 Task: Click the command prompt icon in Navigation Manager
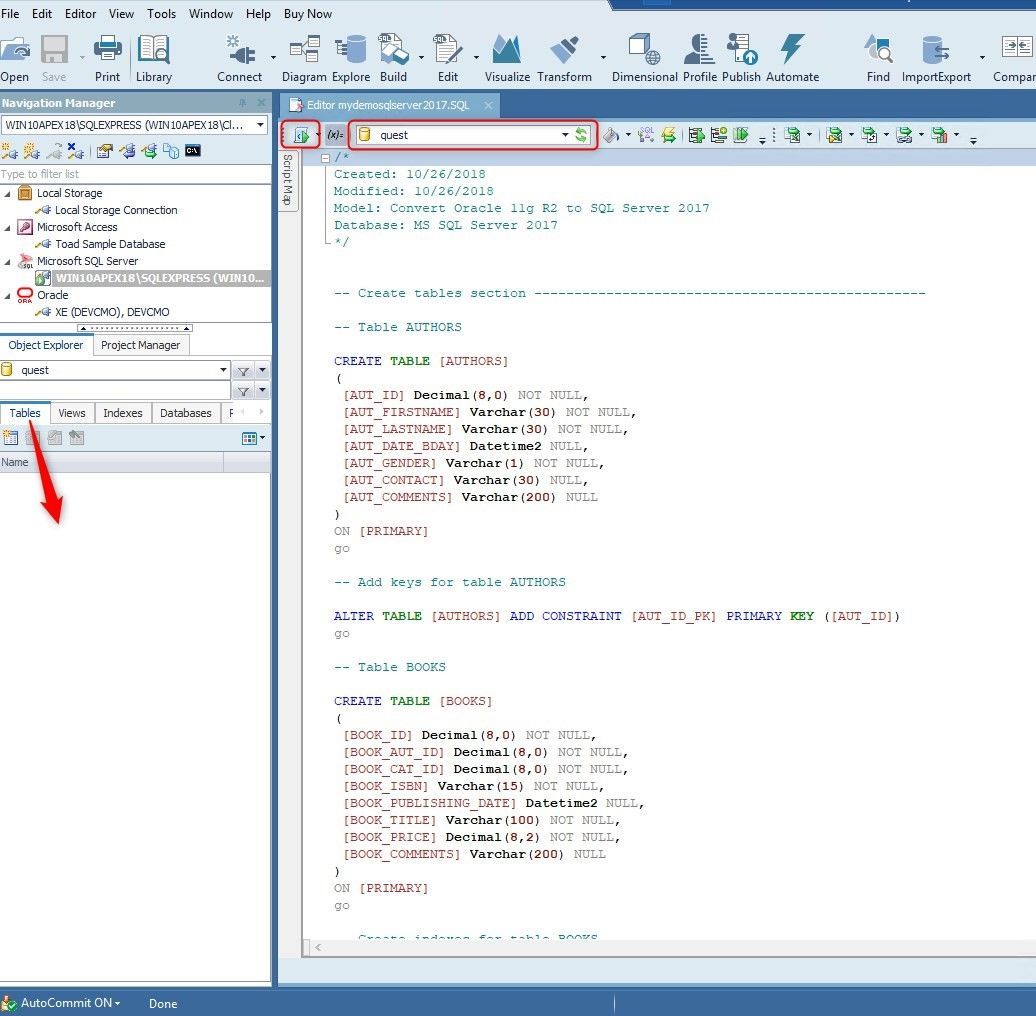pos(192,151)
